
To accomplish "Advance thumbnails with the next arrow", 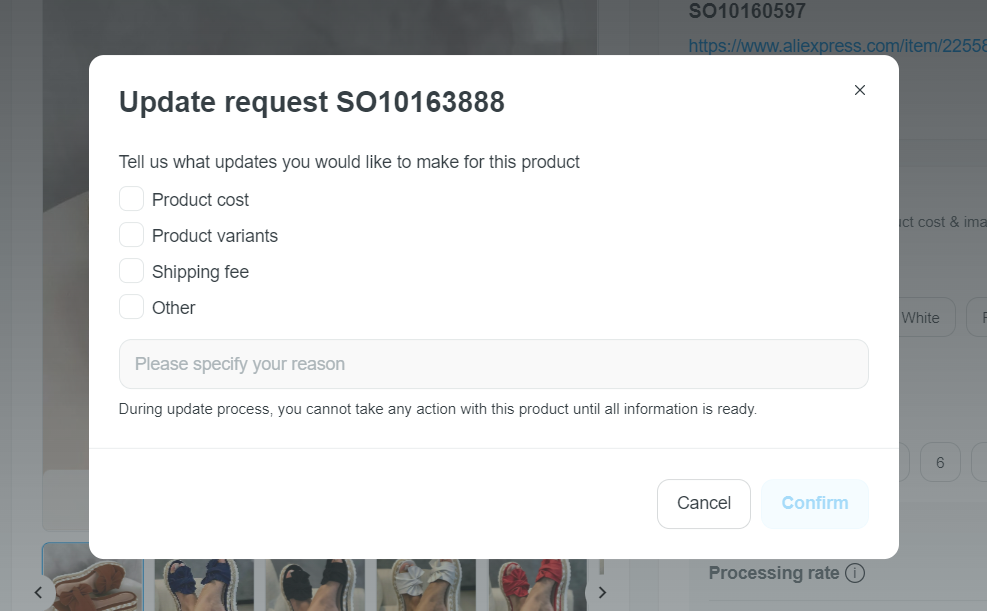I will [x=602, y=592].
